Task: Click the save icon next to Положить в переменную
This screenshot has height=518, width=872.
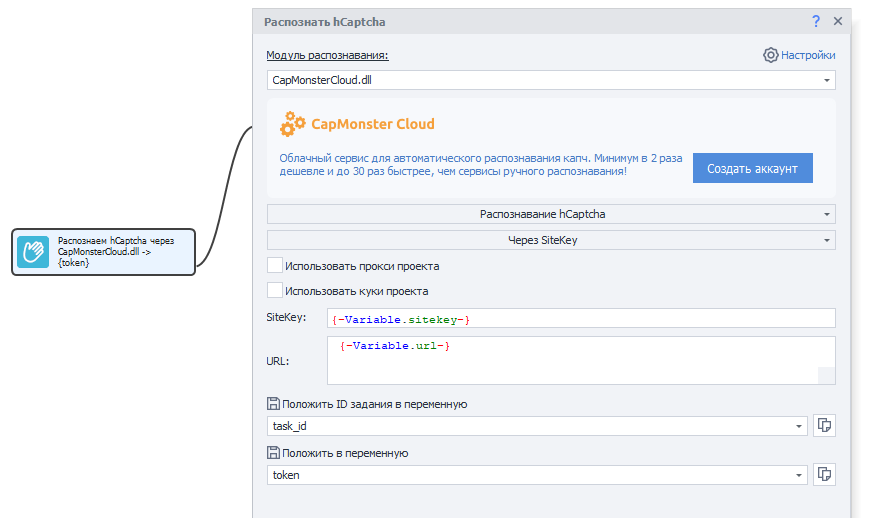Action: (x=273, y=453)
